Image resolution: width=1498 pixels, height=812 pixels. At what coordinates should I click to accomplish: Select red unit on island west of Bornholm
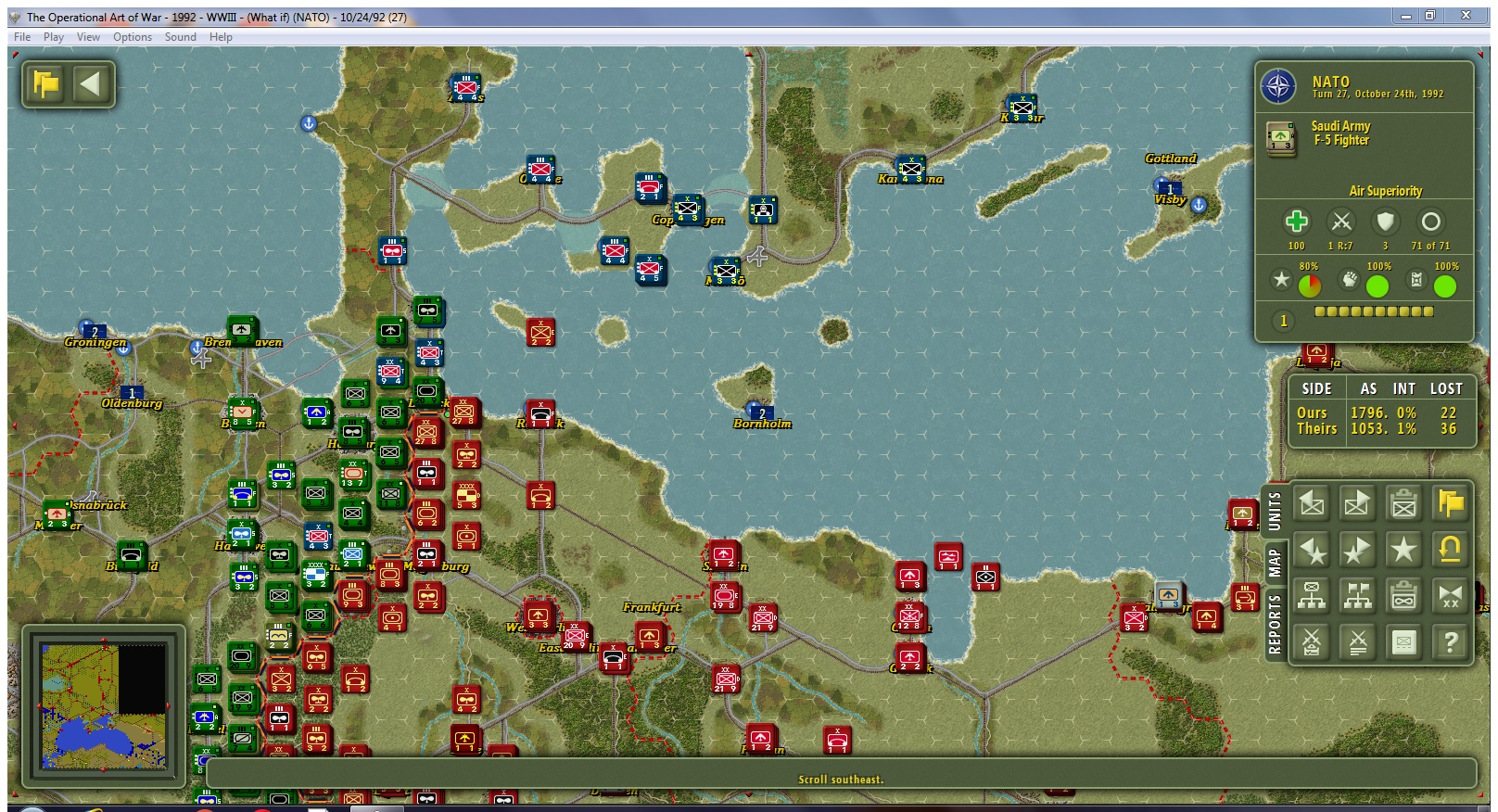(x=540, y=332)
